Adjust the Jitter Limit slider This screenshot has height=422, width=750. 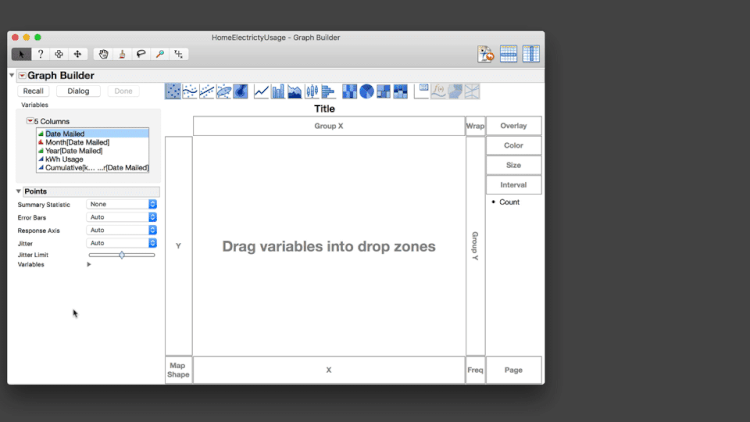[122, 255]
